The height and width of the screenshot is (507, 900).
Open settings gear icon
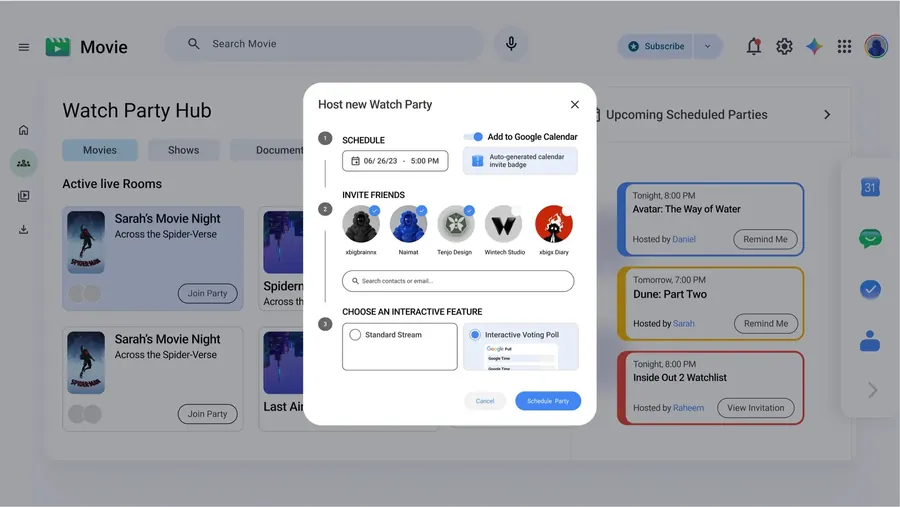point(784,47)
